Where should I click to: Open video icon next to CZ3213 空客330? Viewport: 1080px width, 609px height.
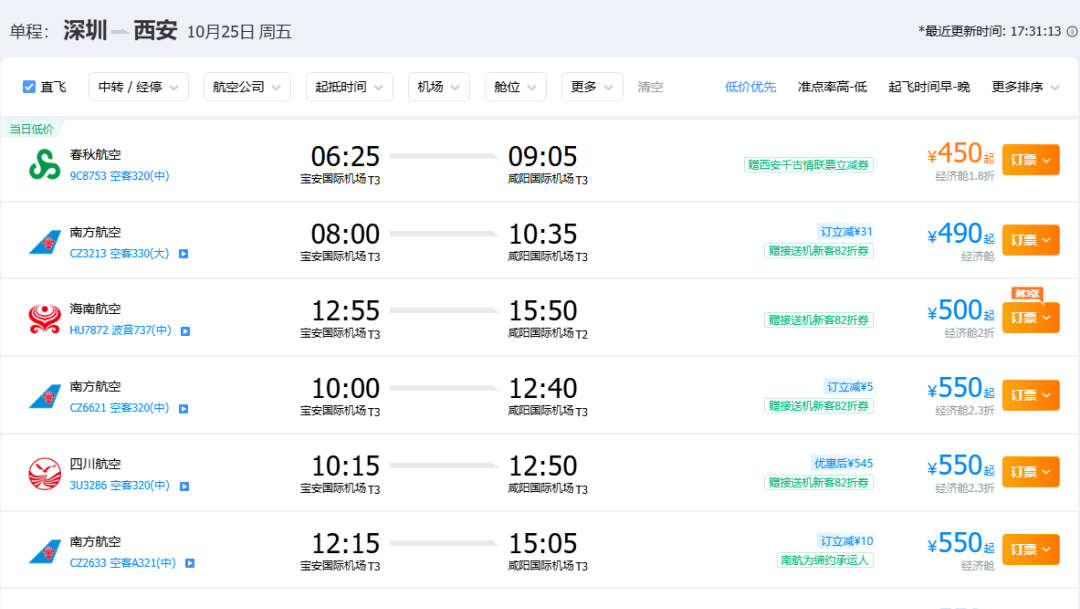point(184,254)
